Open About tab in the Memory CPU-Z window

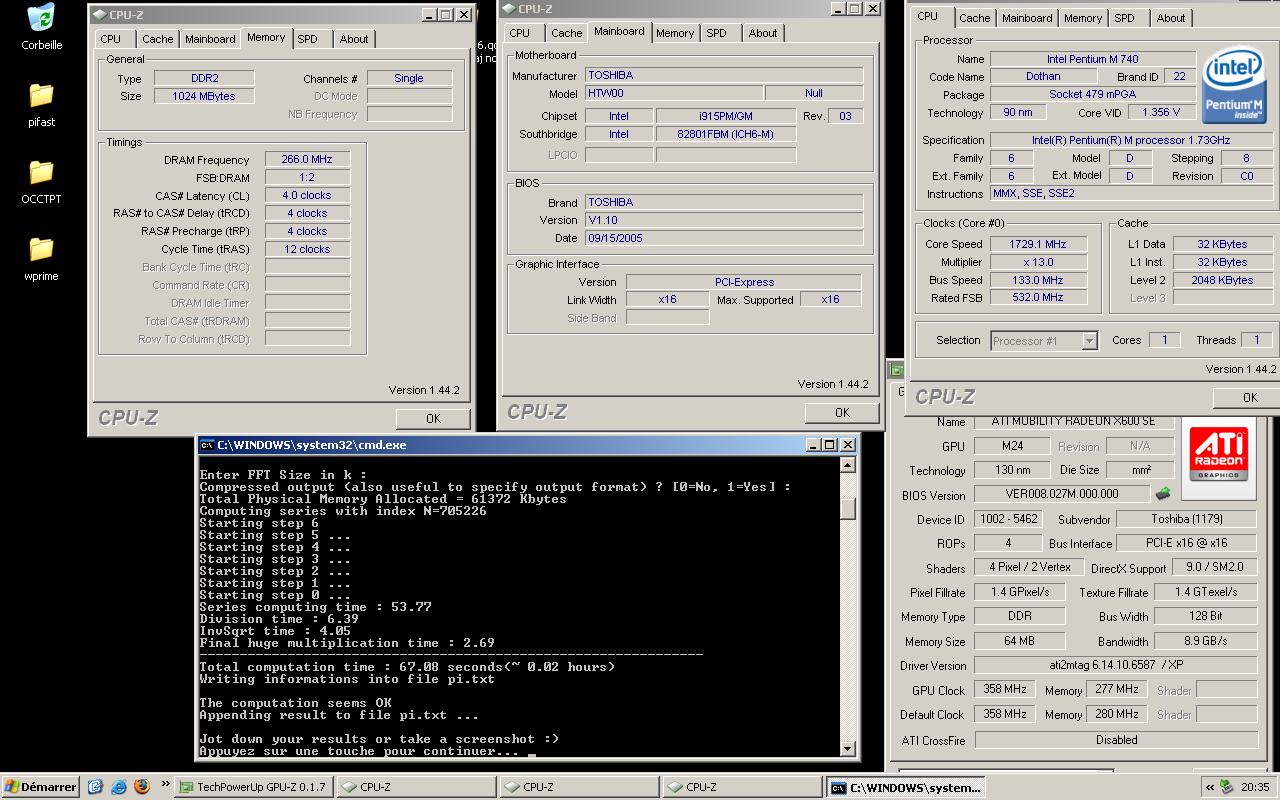pos(354,39)
